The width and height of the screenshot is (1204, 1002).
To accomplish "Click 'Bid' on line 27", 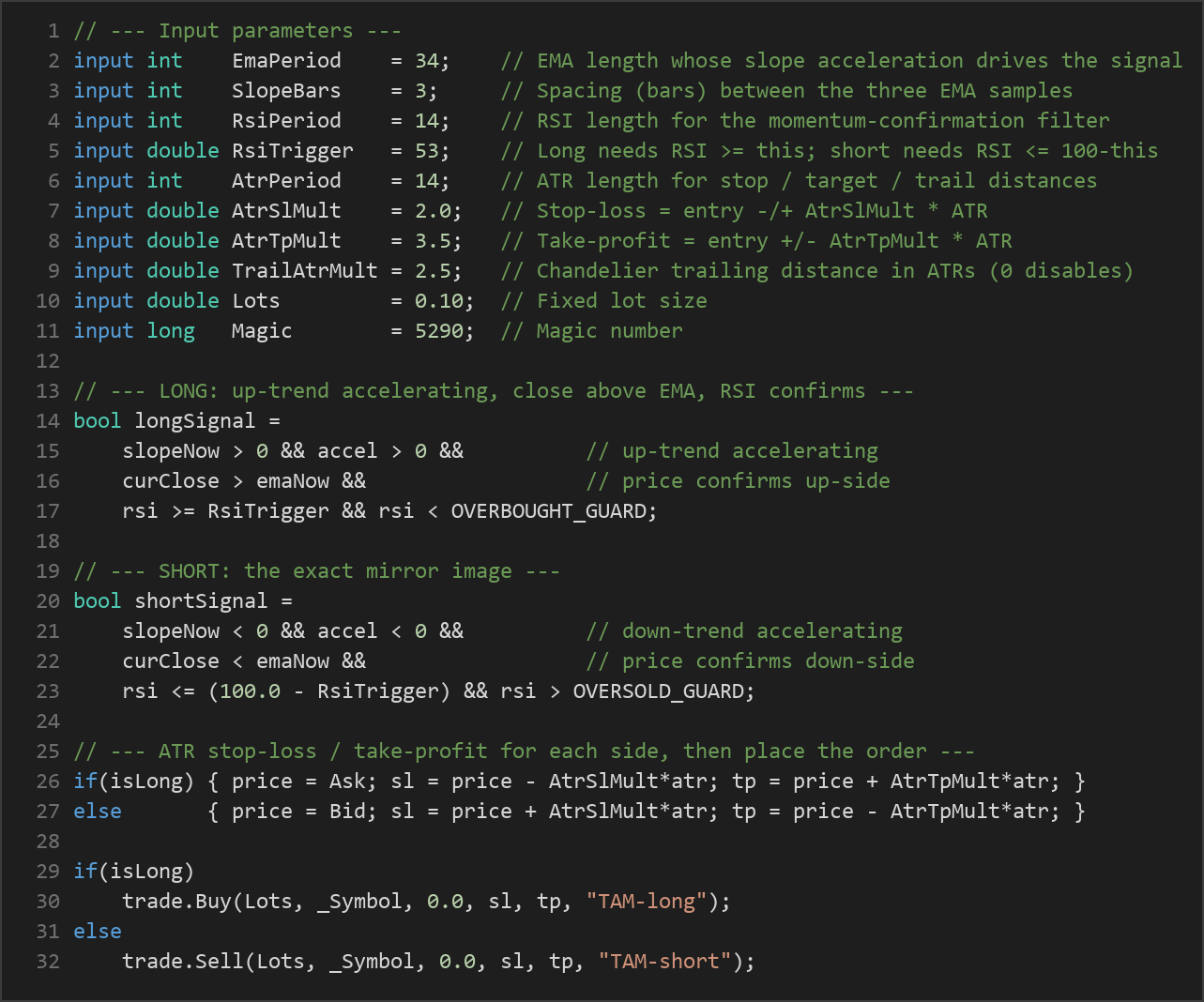I will (347, 812).
